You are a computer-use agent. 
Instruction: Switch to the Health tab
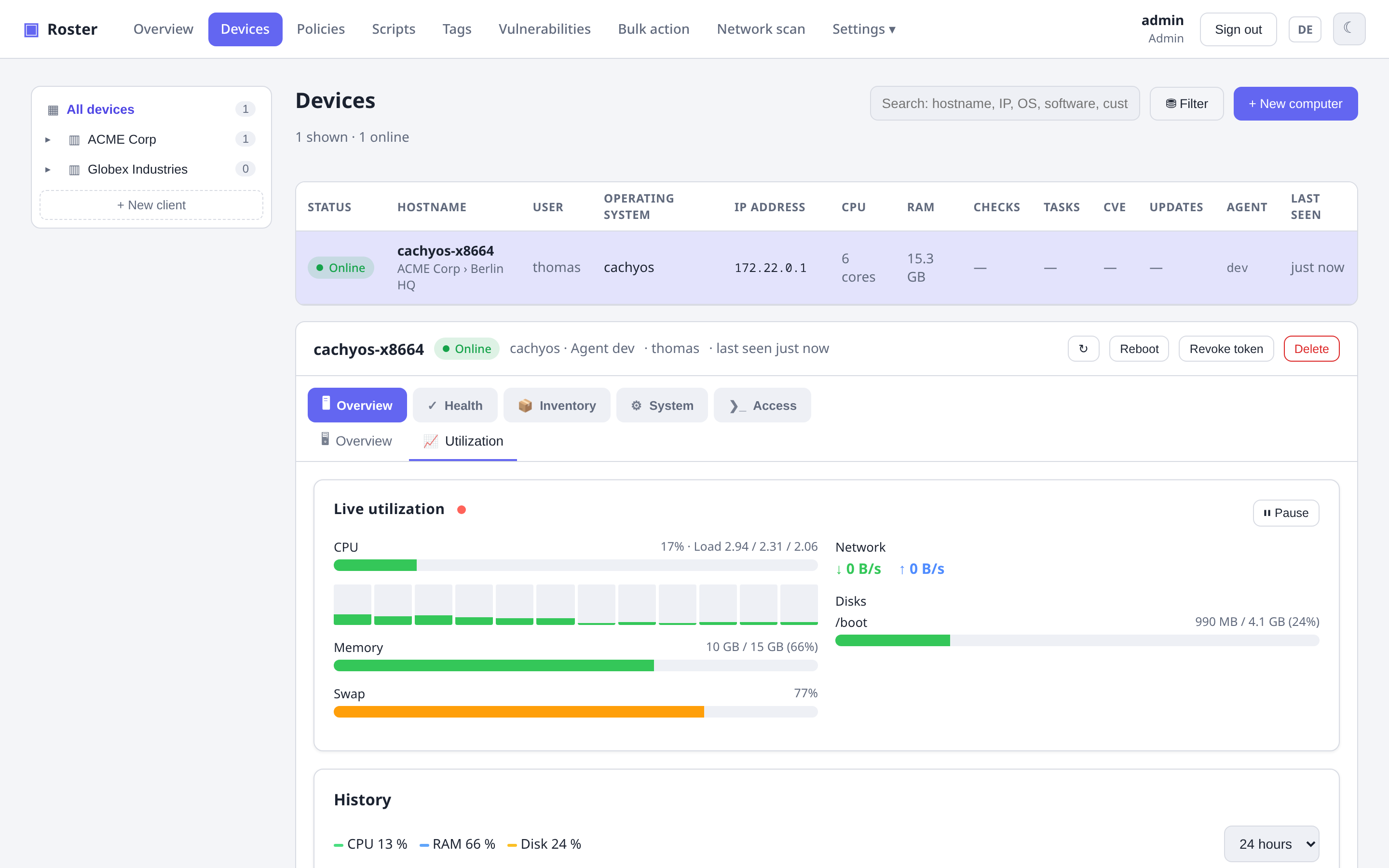tap(456, 405)
